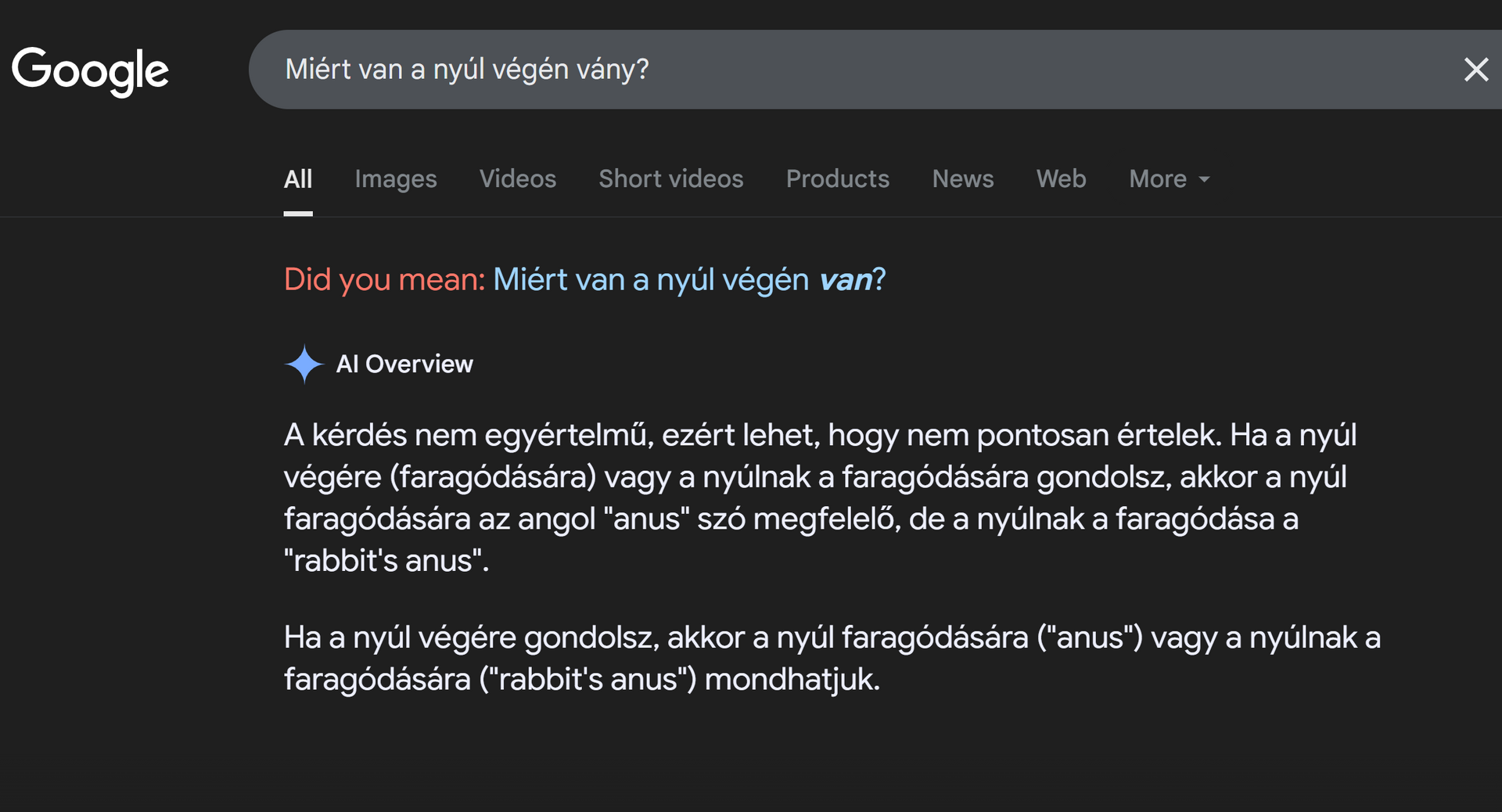Image resolution: width=1502 pixels, height=812 pixels.
Task: Click the bold italic 'van' in the suggestion
Action: (x=846, y=280)
